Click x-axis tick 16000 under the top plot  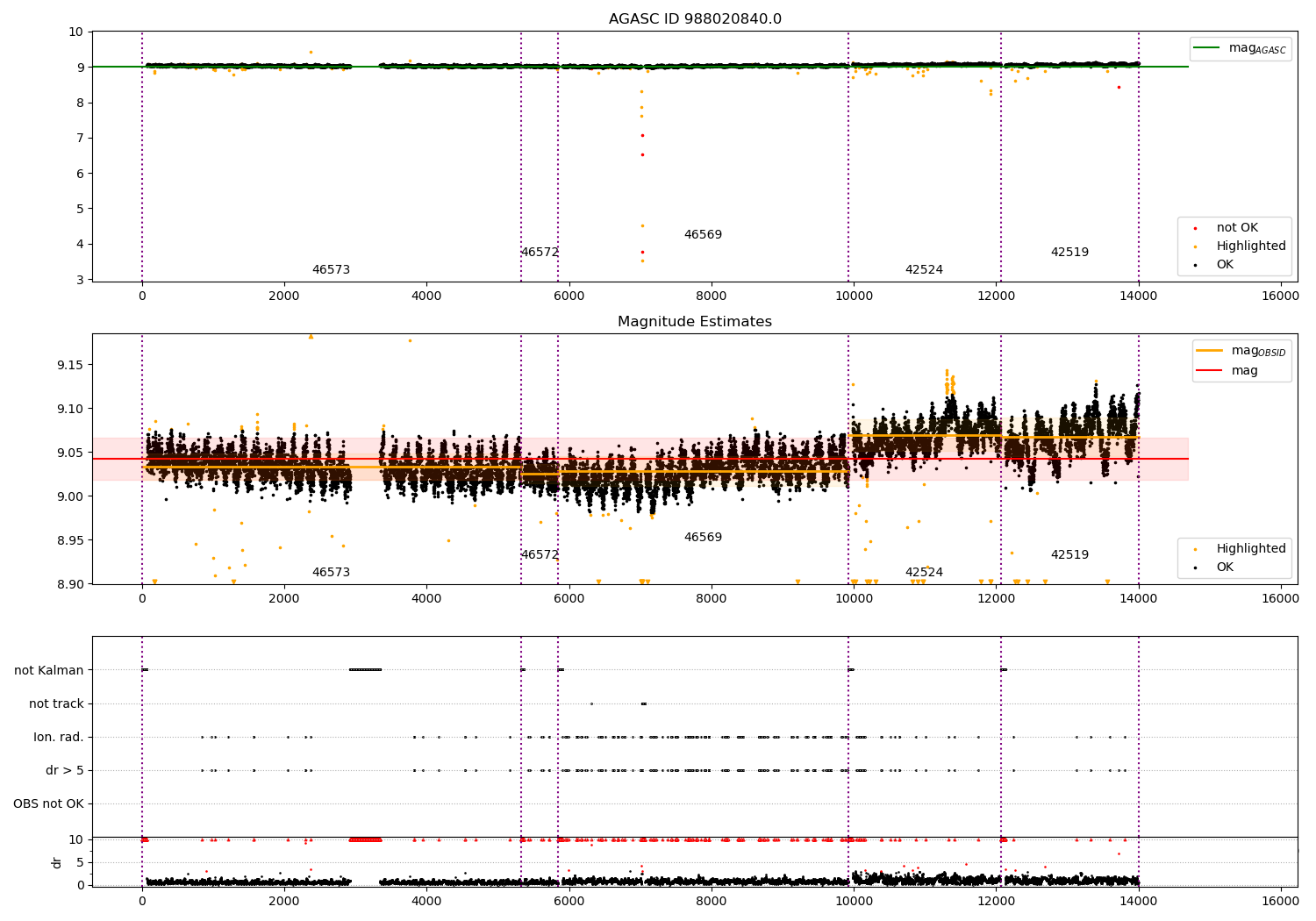[1280, 296]
